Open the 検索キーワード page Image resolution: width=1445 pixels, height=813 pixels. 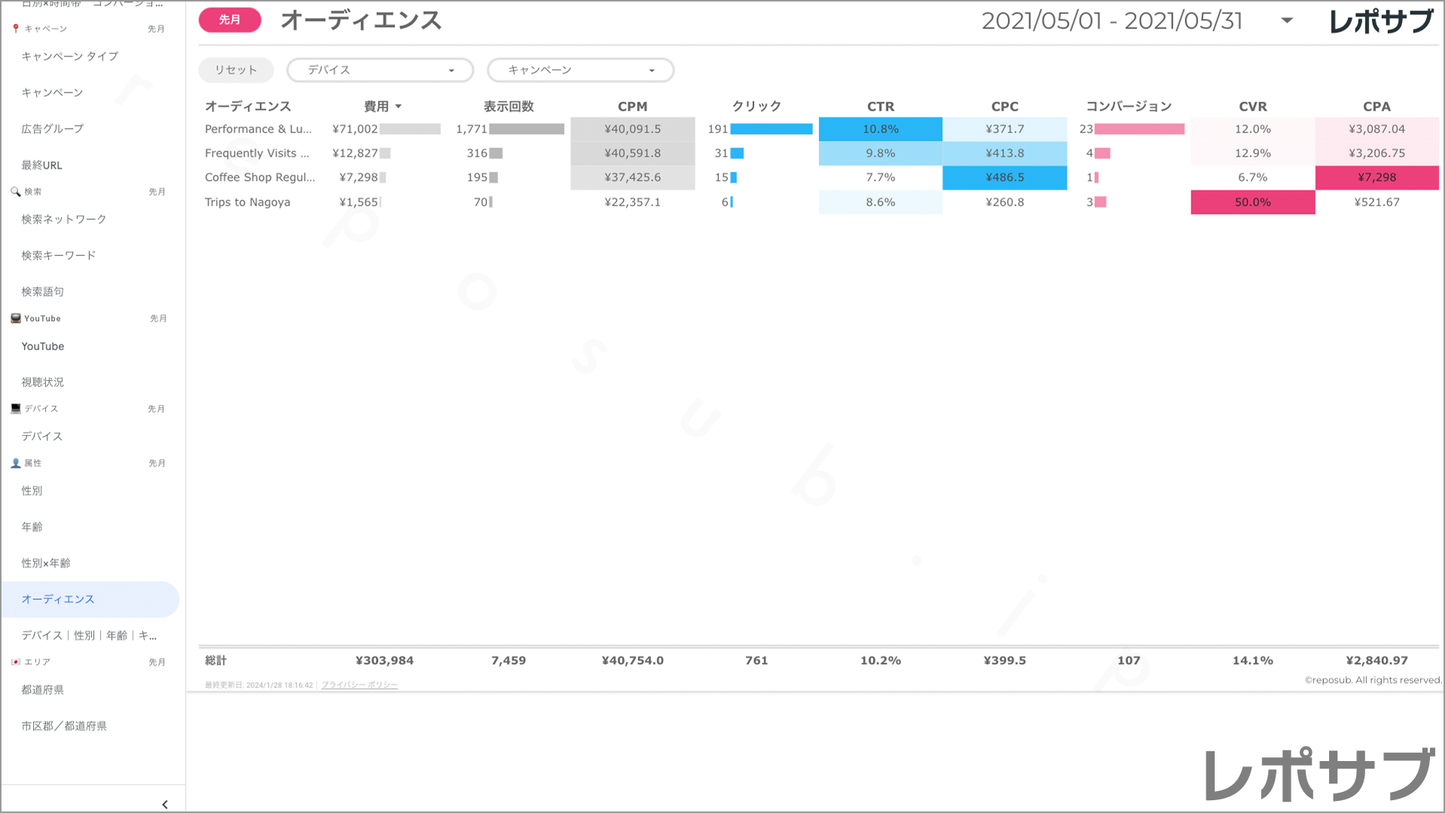59,255
